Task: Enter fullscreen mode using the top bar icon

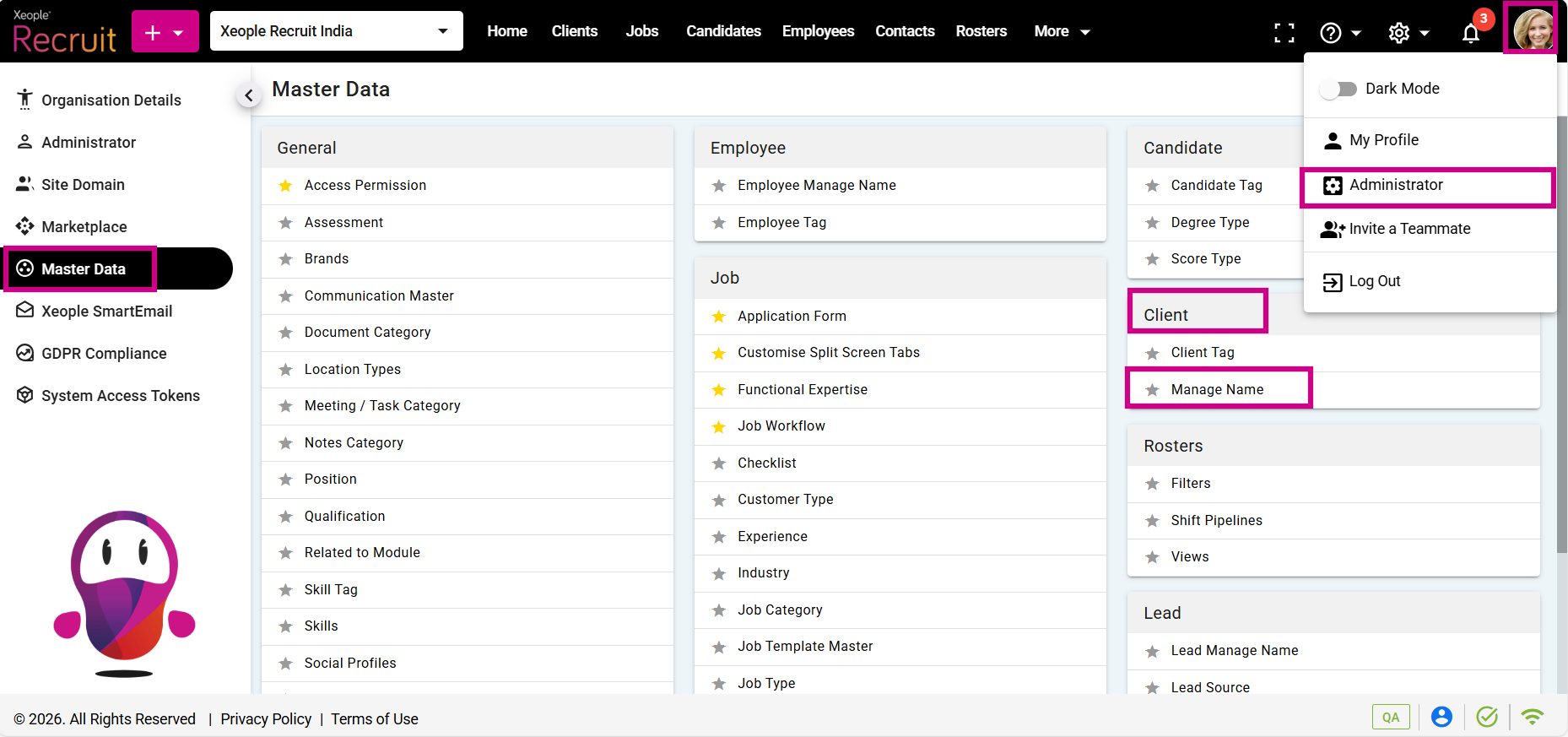Action: tap(1284, 33)
